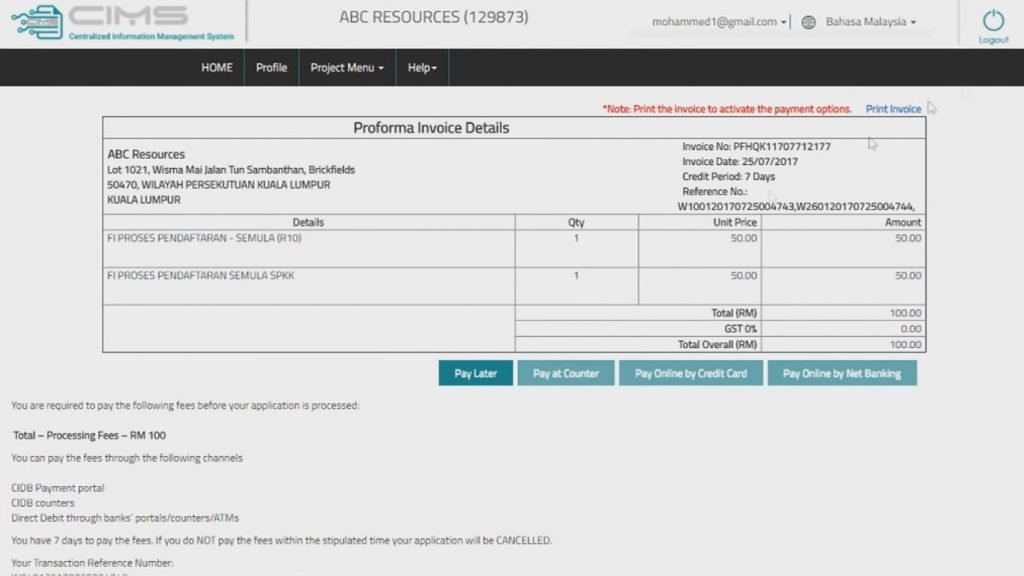The height and width of the screenshot is (576, 1024).
Task: Click the globe language icon
Action: [808, 22]
